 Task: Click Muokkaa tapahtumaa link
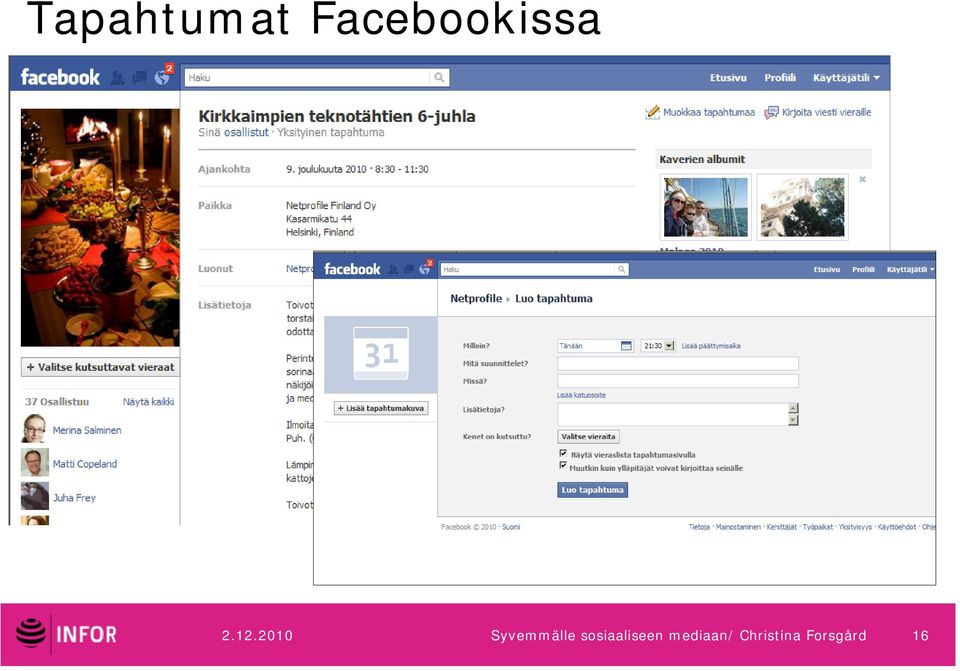coord(709,113)
